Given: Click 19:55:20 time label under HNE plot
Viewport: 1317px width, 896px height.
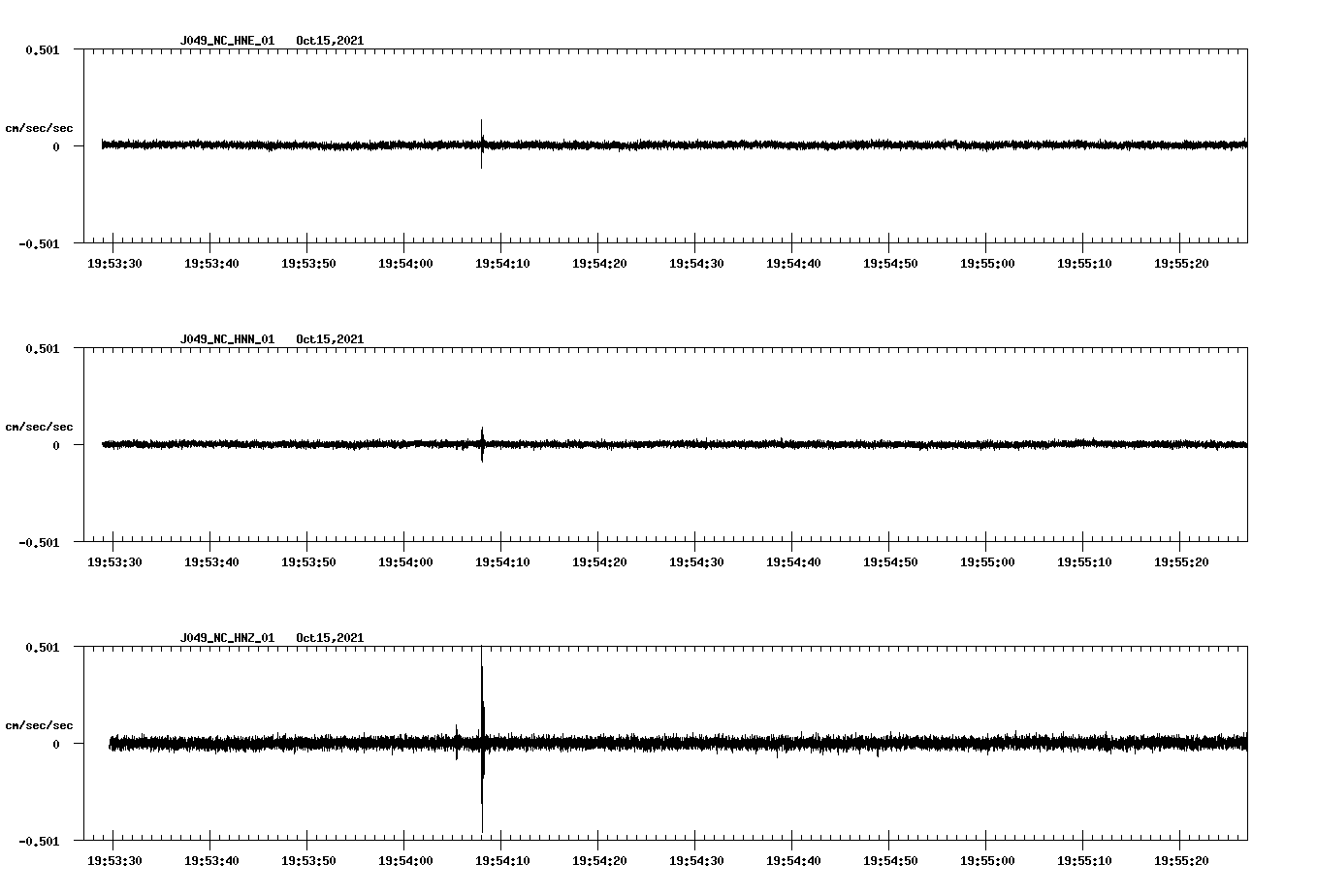Looking at the screenshot, I should tap(1181, 264).
